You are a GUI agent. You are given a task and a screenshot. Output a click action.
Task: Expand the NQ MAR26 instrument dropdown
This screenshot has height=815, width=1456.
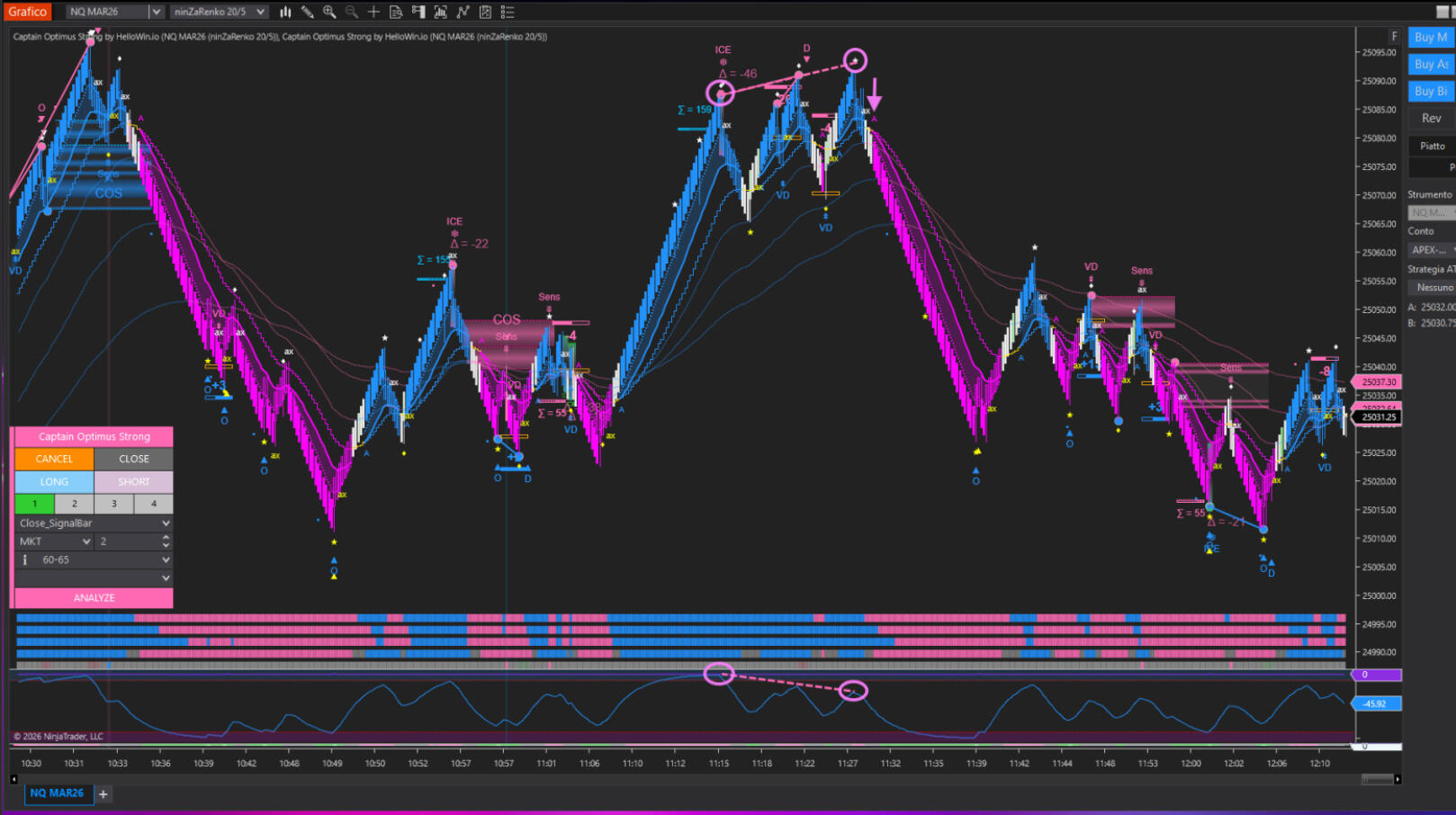pos(155,12)
